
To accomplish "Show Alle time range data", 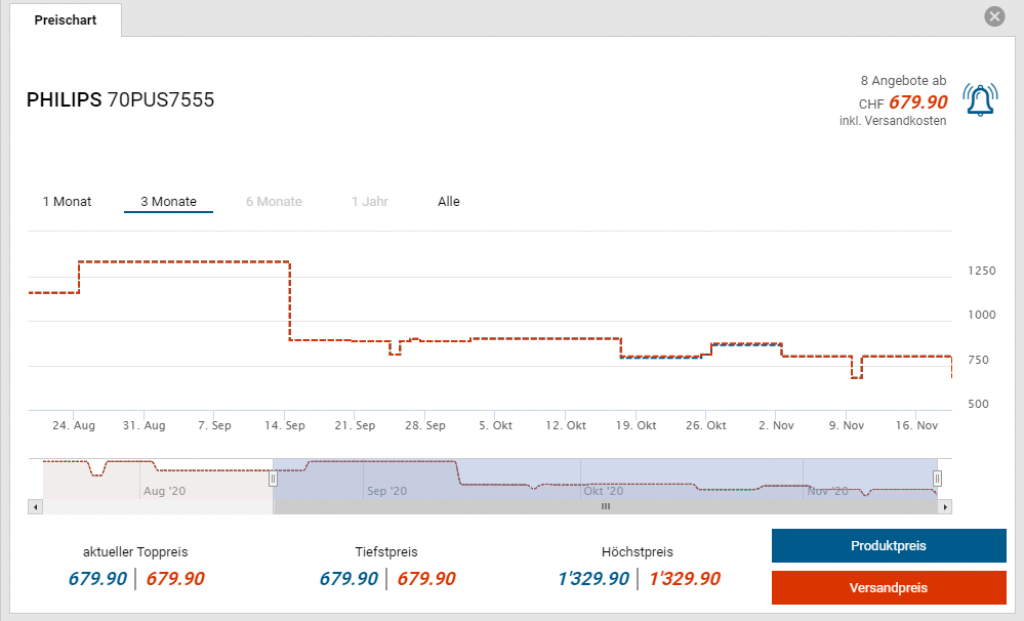I will [448, 202].
